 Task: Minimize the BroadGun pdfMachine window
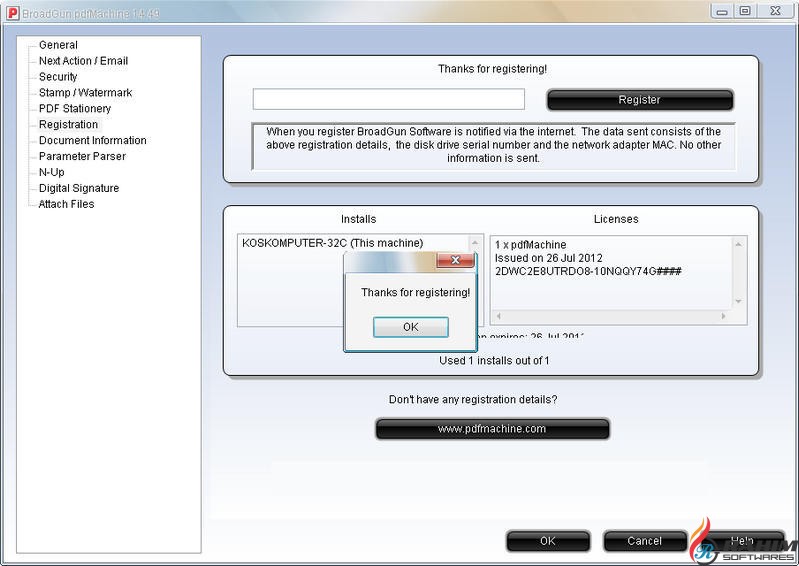(x=722, y=11)
